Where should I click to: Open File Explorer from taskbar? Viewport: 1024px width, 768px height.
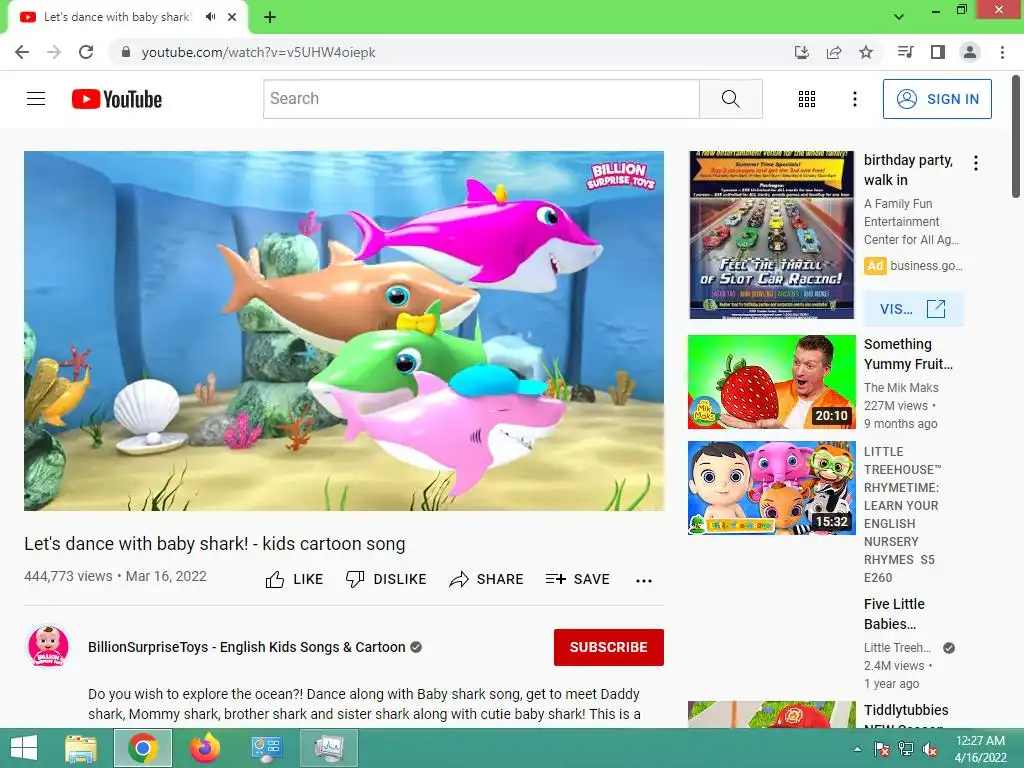[80, 748]
